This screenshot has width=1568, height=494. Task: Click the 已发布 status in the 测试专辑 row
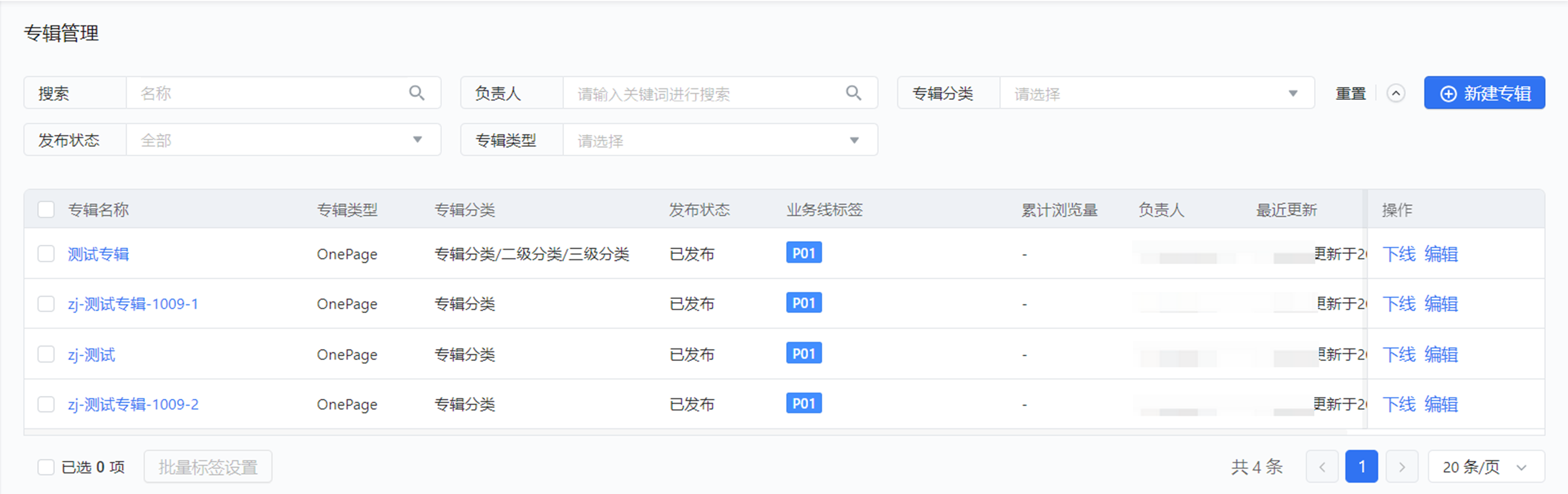692,254
